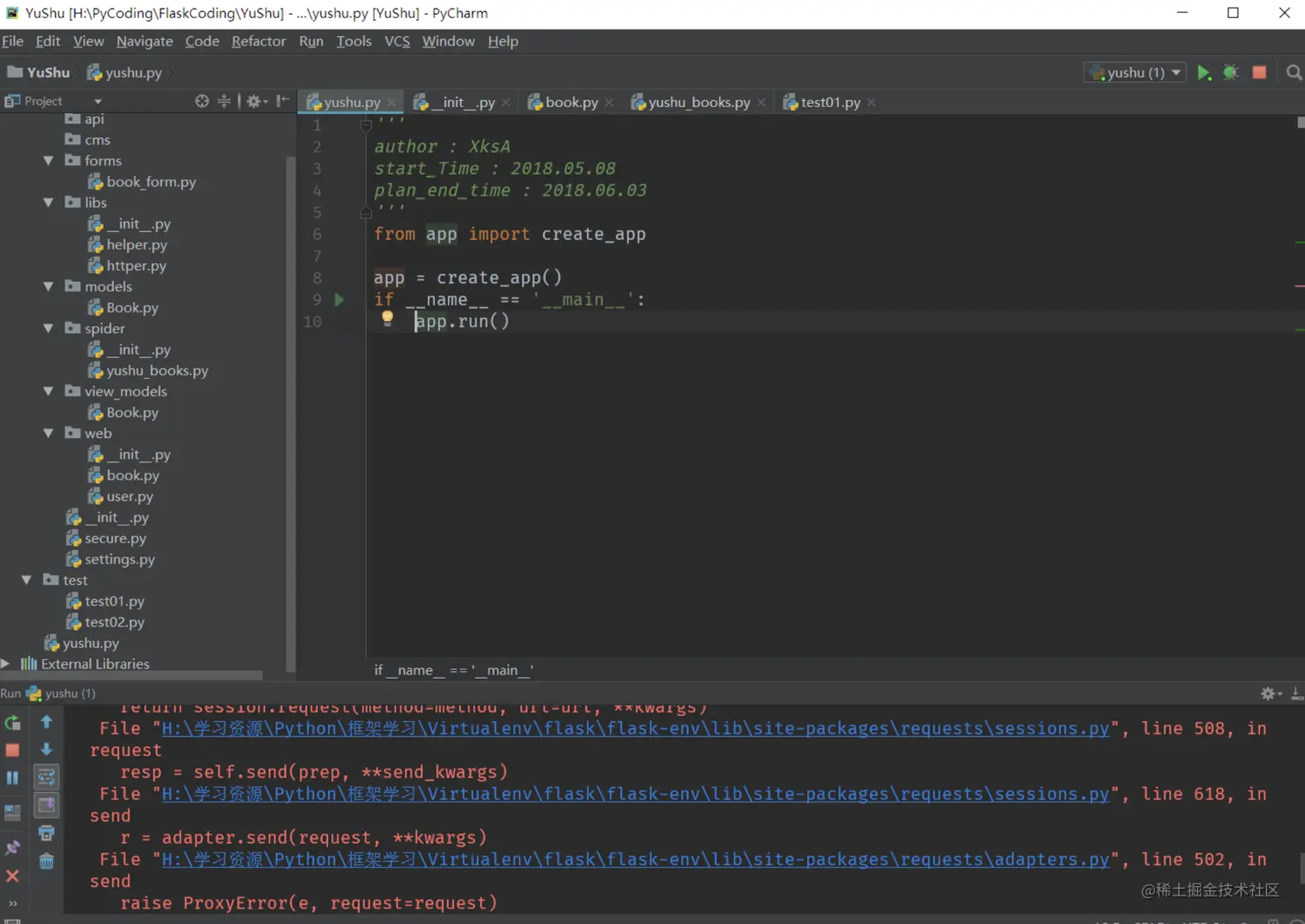Toggle soft-wrap in Run console
This screenshot has width=1305, height=924.
click(x=47, y=777)
